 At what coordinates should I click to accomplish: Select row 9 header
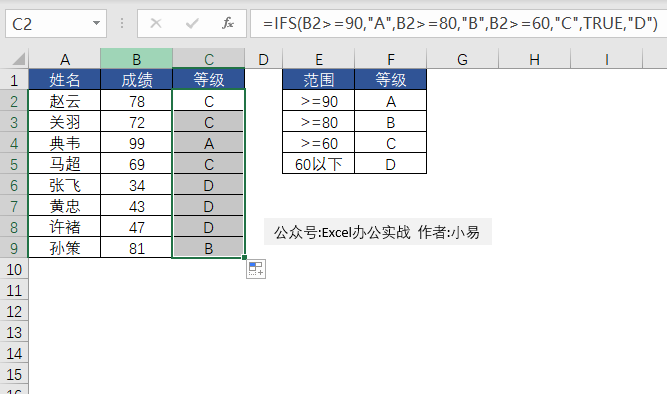pos(14,248)
